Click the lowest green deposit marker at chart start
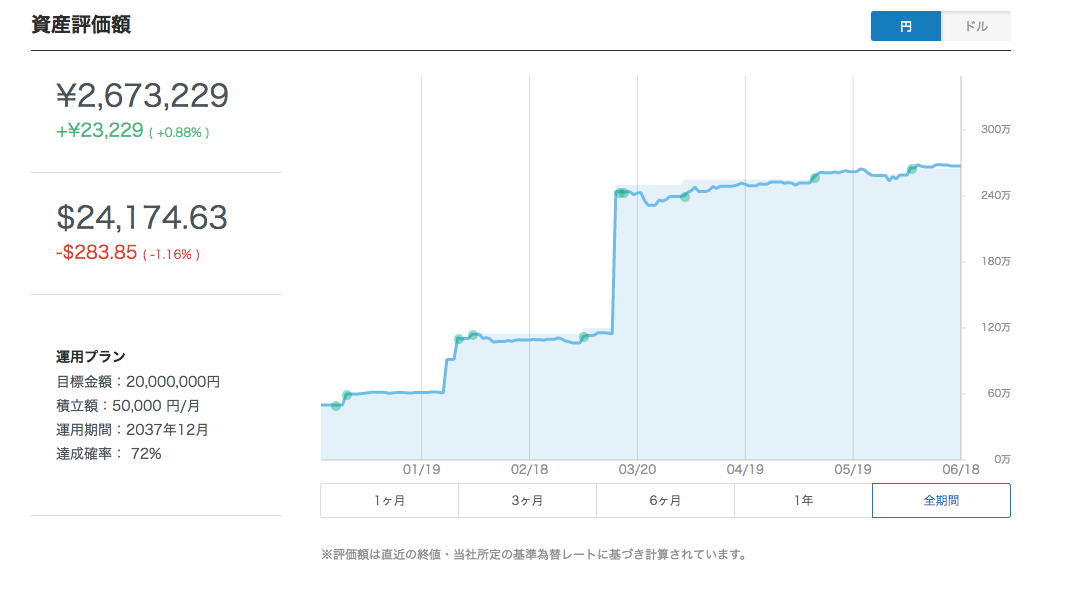The image size is (1078, 593). [336, 405]
